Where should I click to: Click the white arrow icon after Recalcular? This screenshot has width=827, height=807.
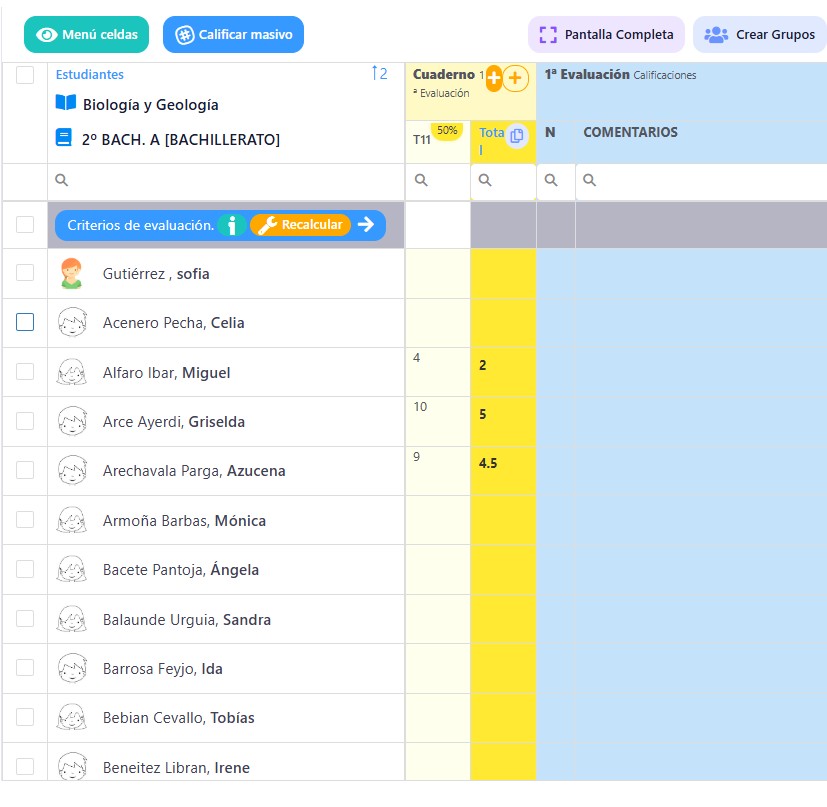click(366, 225)
